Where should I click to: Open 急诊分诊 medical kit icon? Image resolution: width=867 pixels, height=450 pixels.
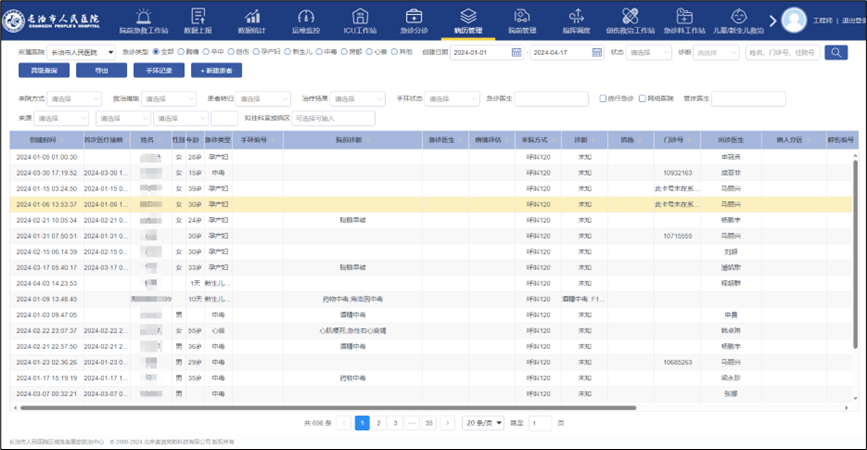click(414, 16)
